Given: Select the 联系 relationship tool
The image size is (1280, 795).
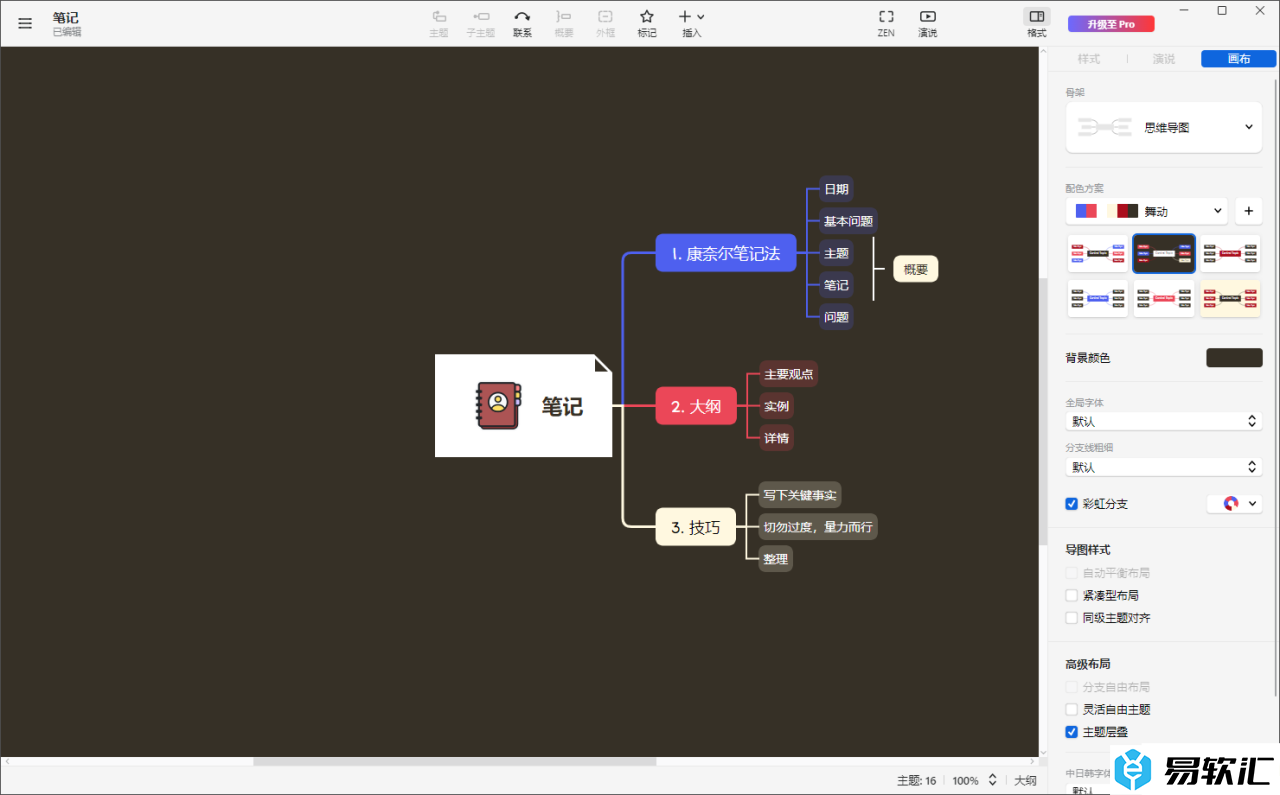Looking at the screenshot, I should pyautogui.click(x=522, y=23).
